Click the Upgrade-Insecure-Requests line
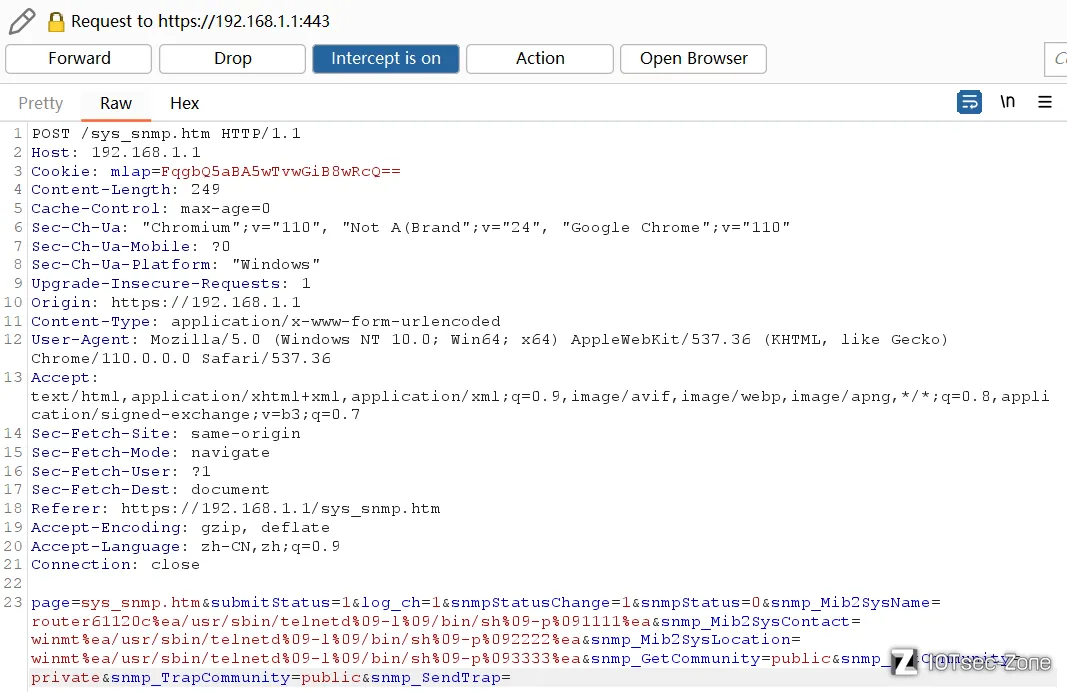The height and width of the screenshot is (692, 1067). (171, 284)
